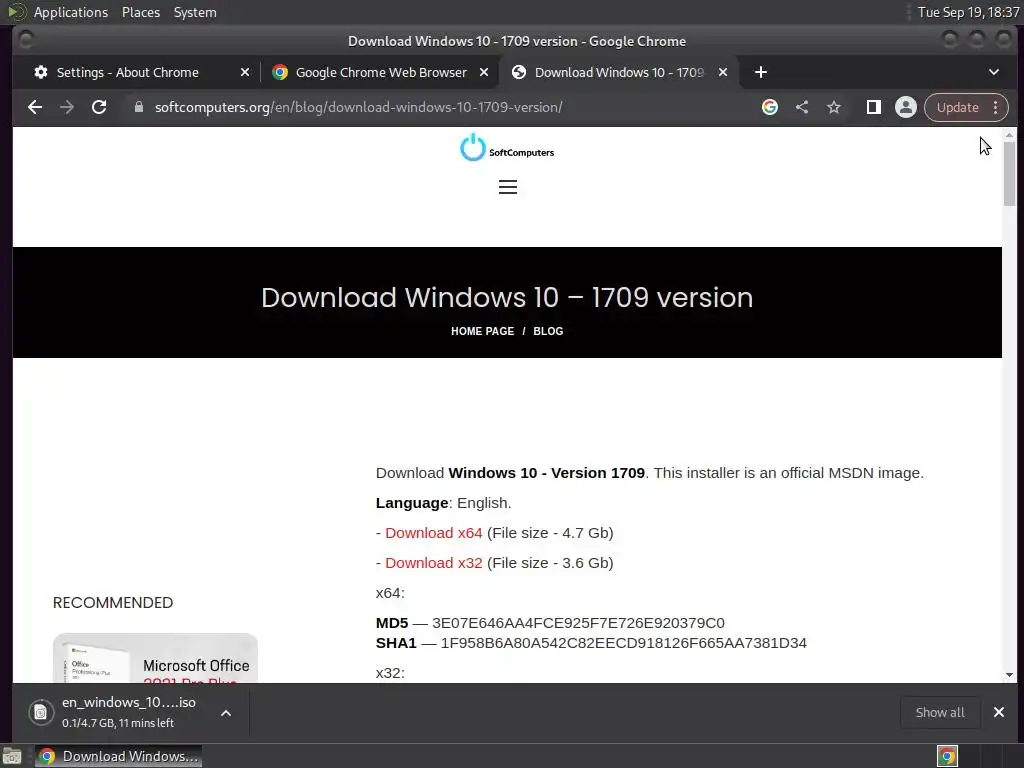Viewport: 1024px width, 768px height.
Task: Click the page vertical scrollbar thumb
Action: click(x=1010, y=173)
